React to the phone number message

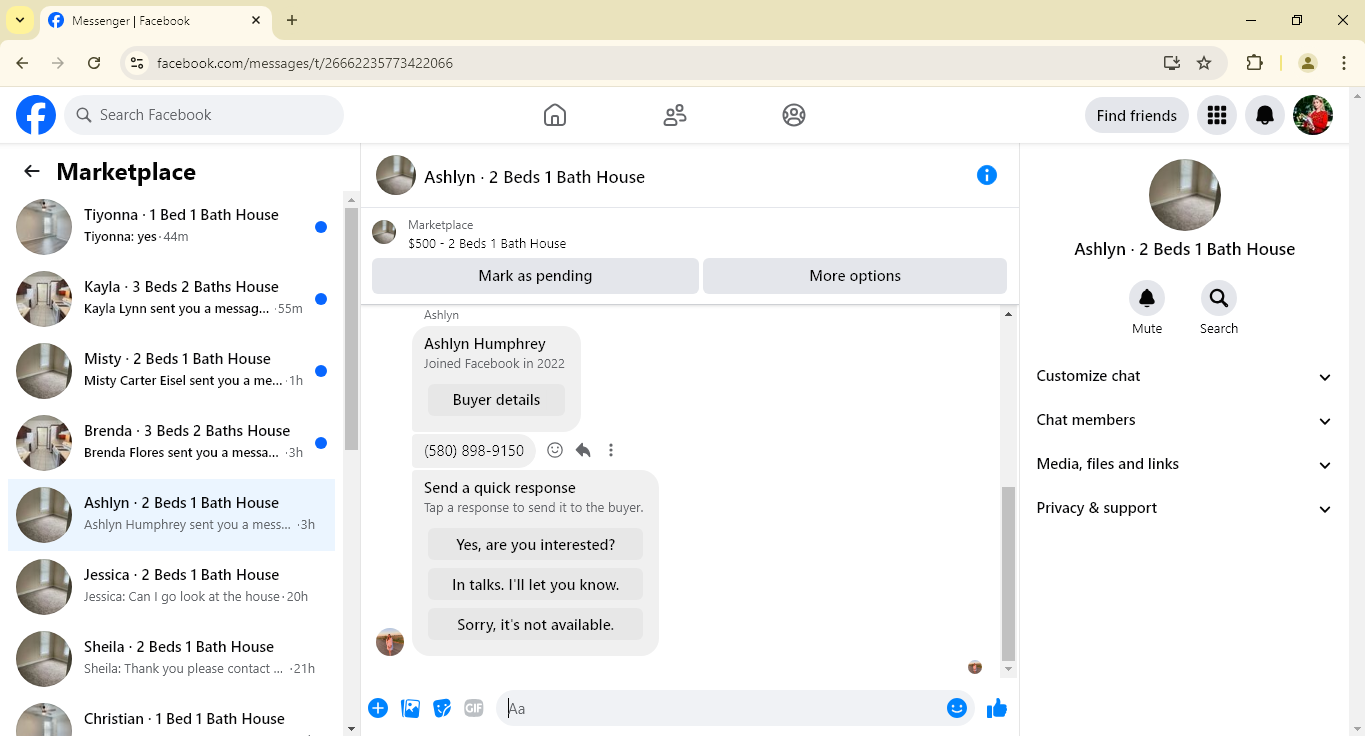pyautogui.click(x=555, y=450)
